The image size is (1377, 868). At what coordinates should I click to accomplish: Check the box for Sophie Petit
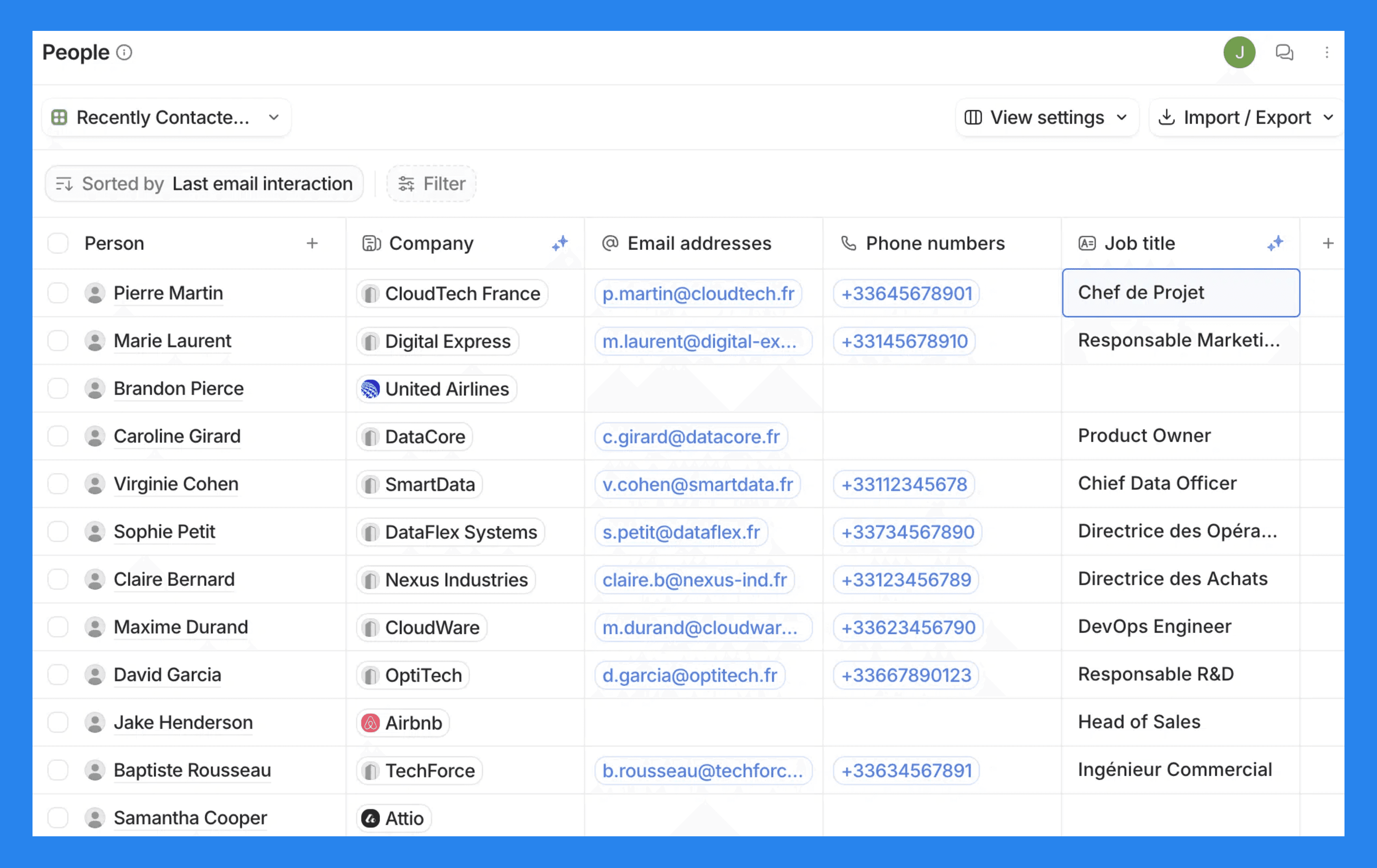pos(58,532)
